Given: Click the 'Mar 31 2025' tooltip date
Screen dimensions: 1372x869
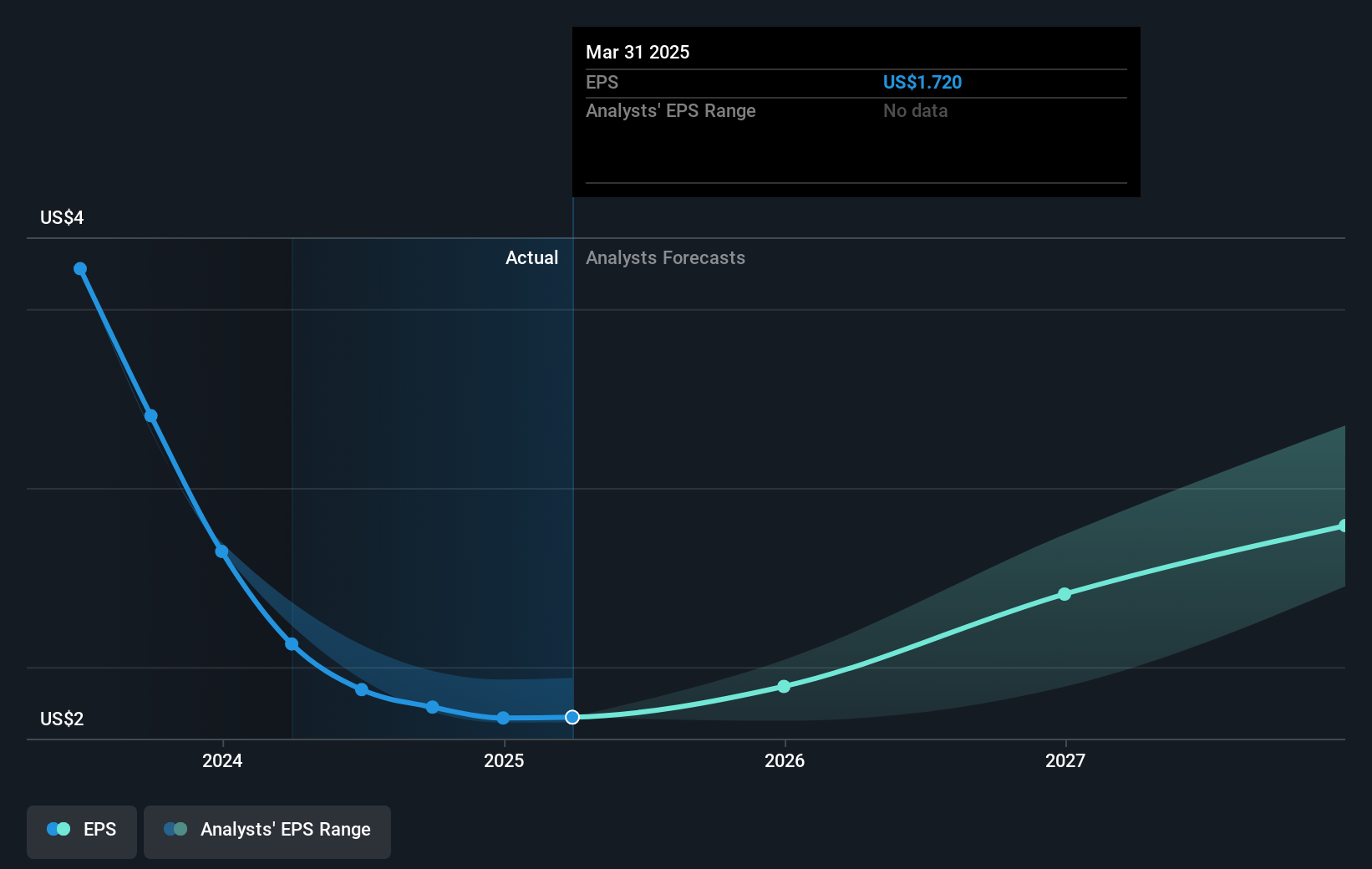Looking at the screenshot, I should coord(638,52).
